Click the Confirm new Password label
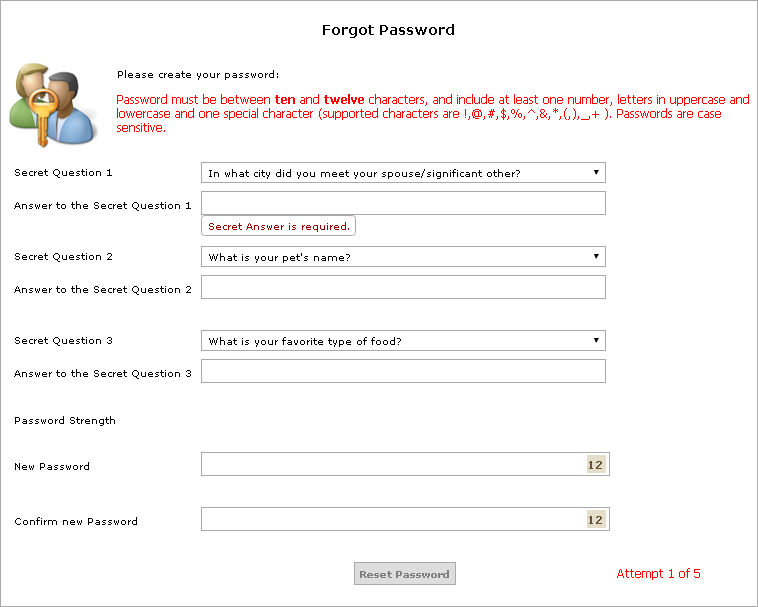758x607 pixels. (x=76, y=522)
